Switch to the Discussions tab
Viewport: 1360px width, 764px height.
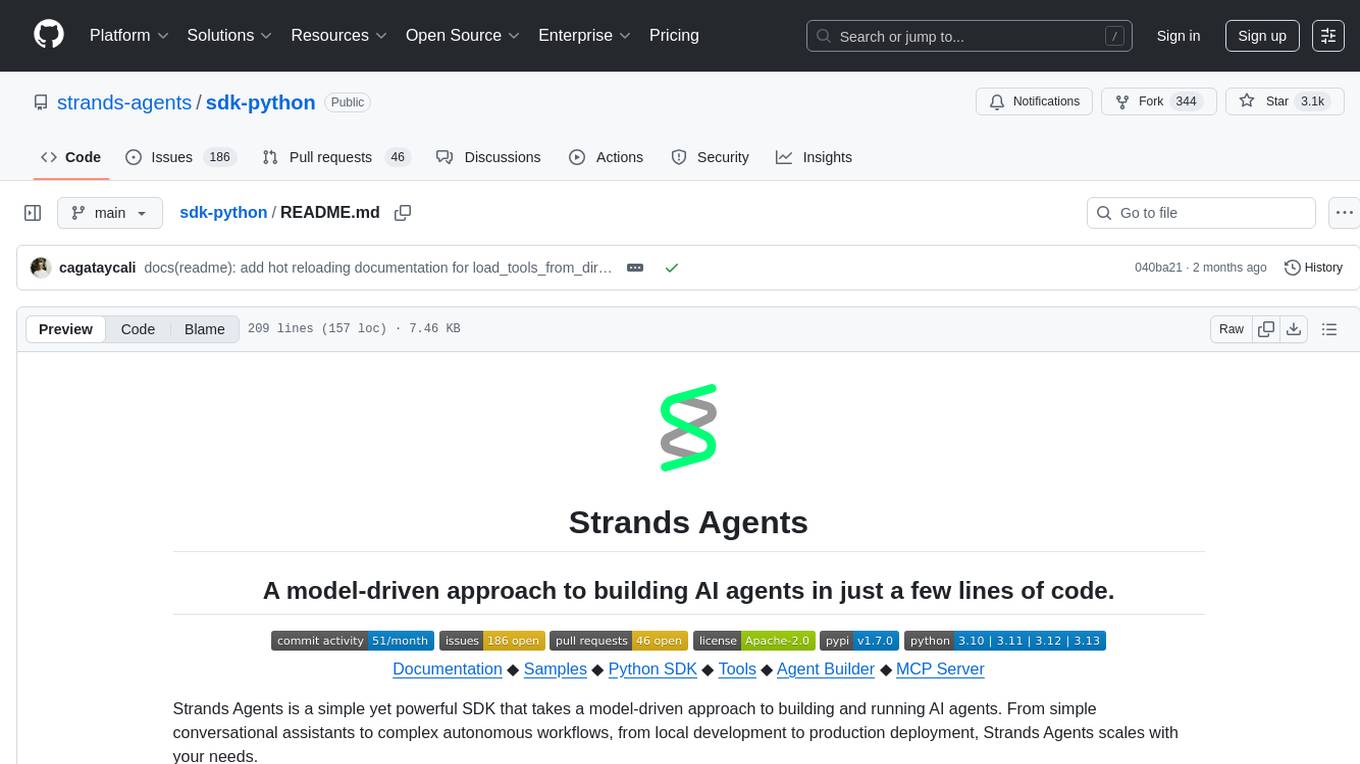tap(489, 157)
